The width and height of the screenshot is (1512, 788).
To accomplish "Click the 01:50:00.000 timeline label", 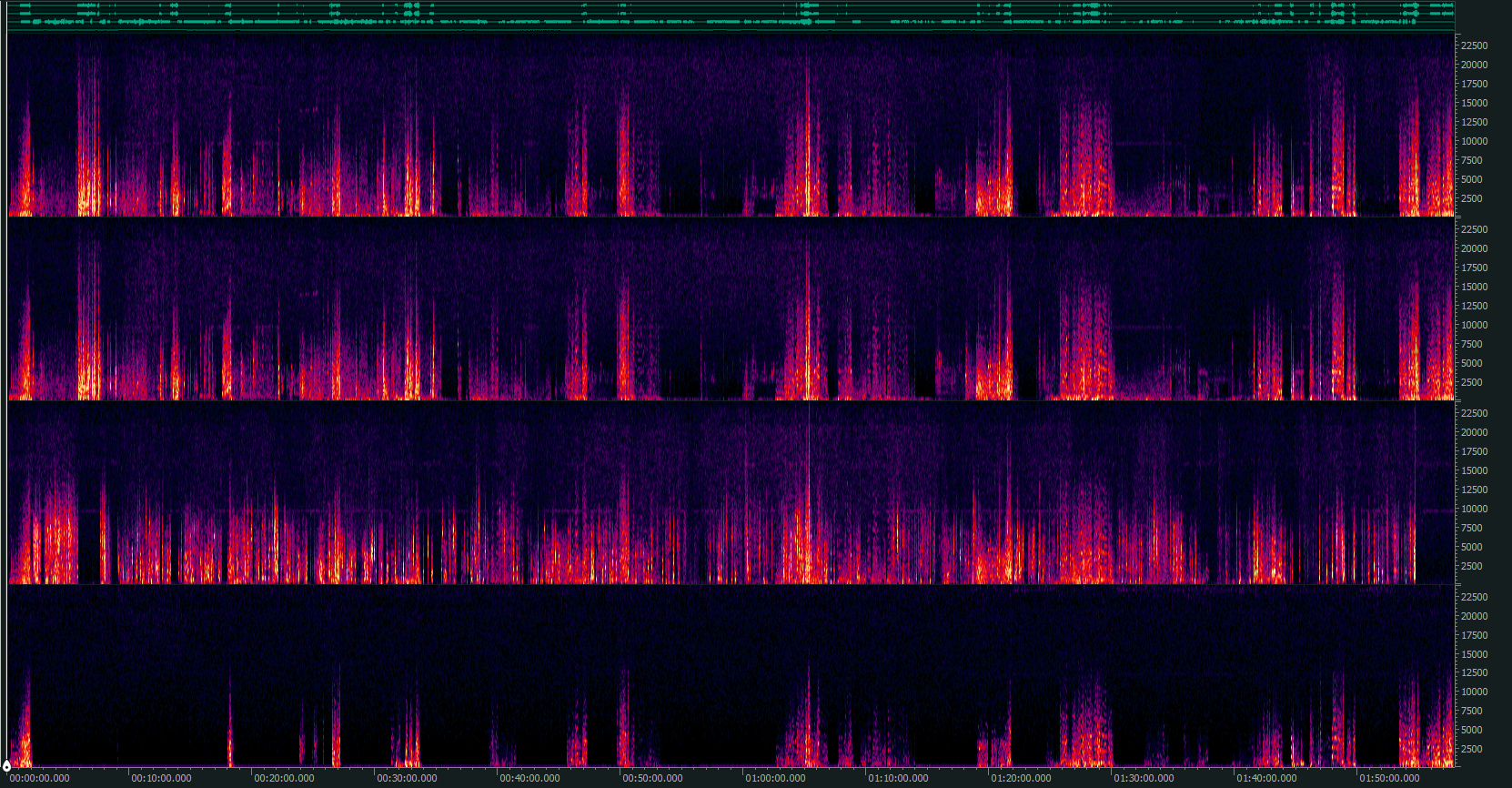I will coord(1389,778).
